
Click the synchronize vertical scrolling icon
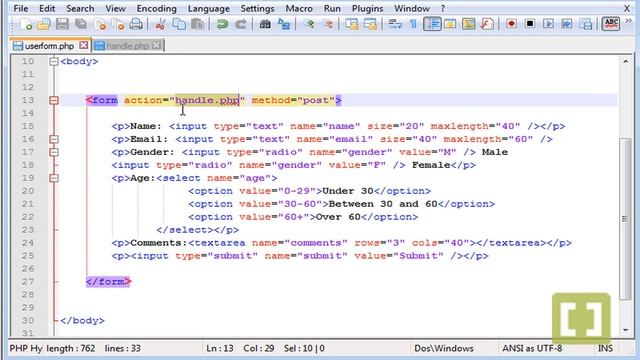click(352, 24)
